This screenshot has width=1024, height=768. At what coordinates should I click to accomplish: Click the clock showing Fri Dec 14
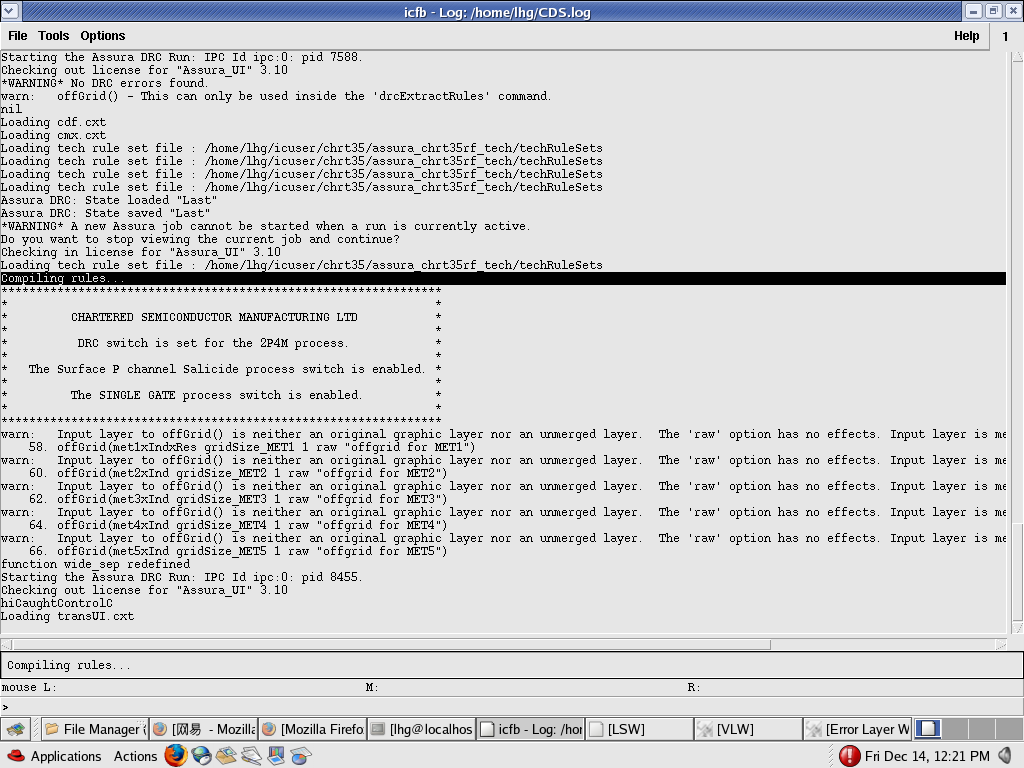(x=927, y=756)
